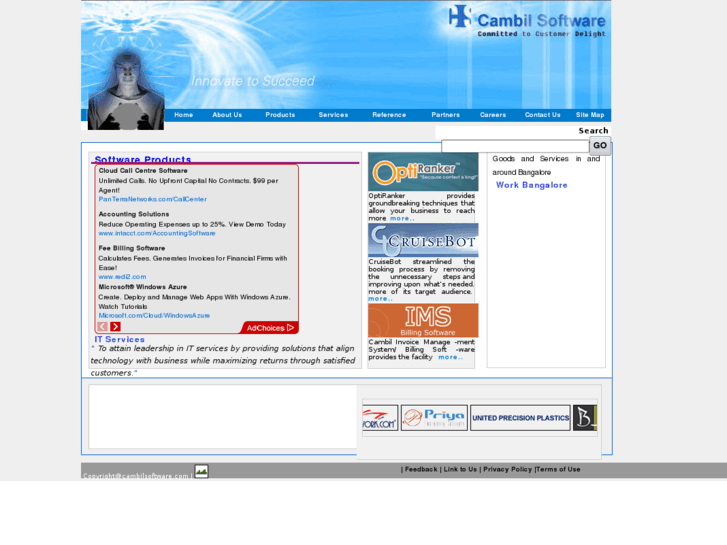727x545 pixels.
Task: Visit Microsoft.com/Cloud/WindowsAzure link
Action: (x=154, y=315)
